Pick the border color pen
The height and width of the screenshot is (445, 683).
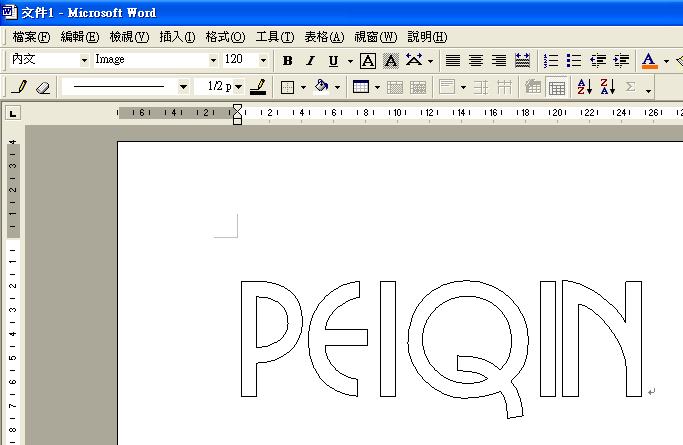[x=258, y=87]
